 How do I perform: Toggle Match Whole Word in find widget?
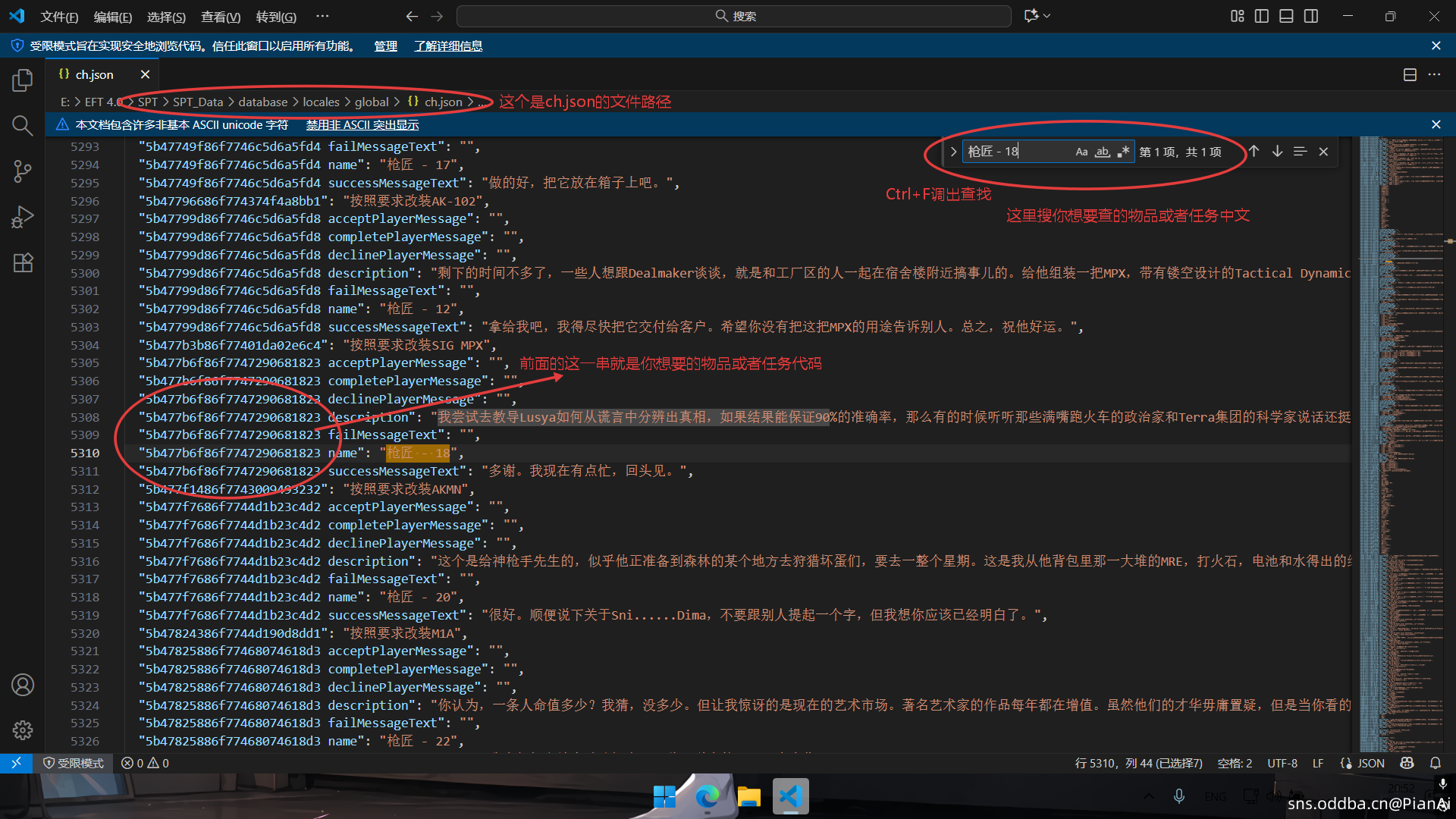click(x=1103, y=152)
